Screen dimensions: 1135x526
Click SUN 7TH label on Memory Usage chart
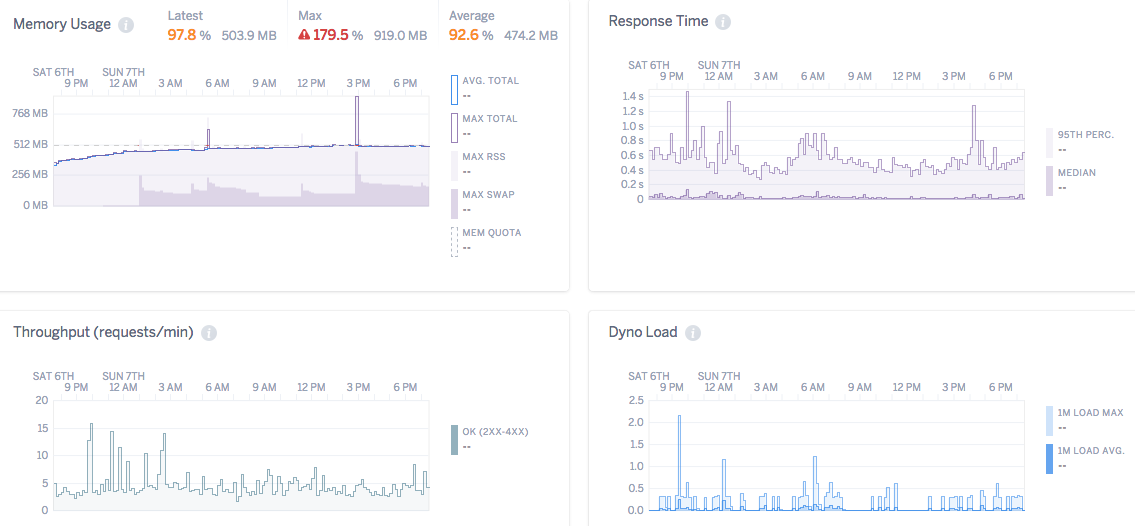(123, 72)
